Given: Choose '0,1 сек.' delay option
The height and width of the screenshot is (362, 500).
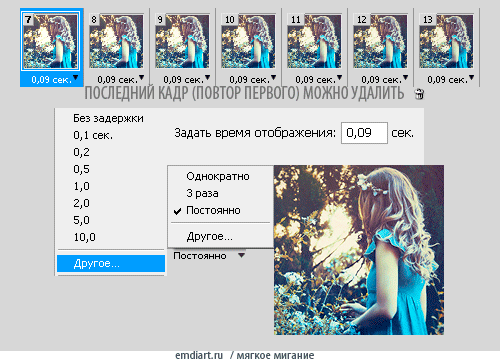Looking at the screenshot, I should pos(93,135).
